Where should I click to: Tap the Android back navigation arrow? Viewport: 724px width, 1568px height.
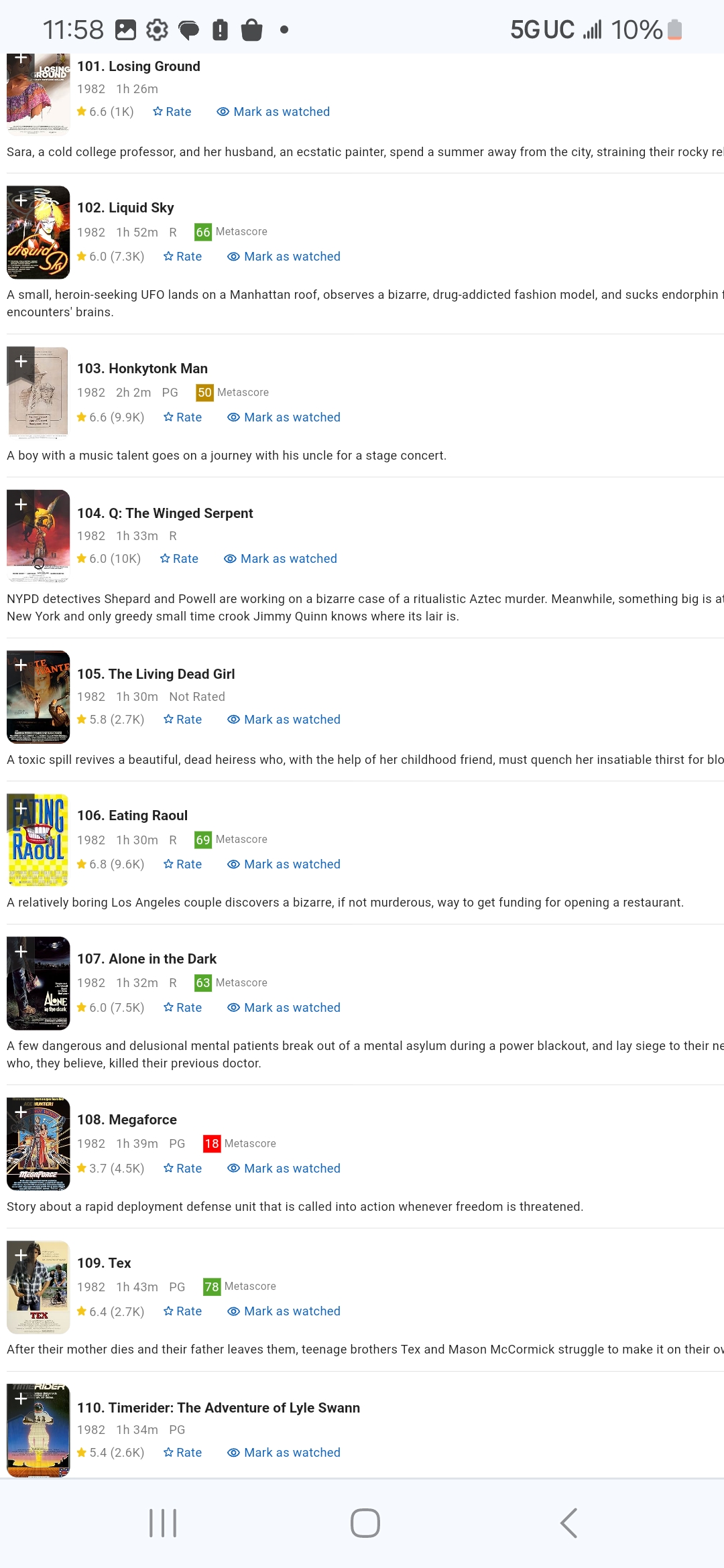pyautogui.click(x=568, y=1523)
